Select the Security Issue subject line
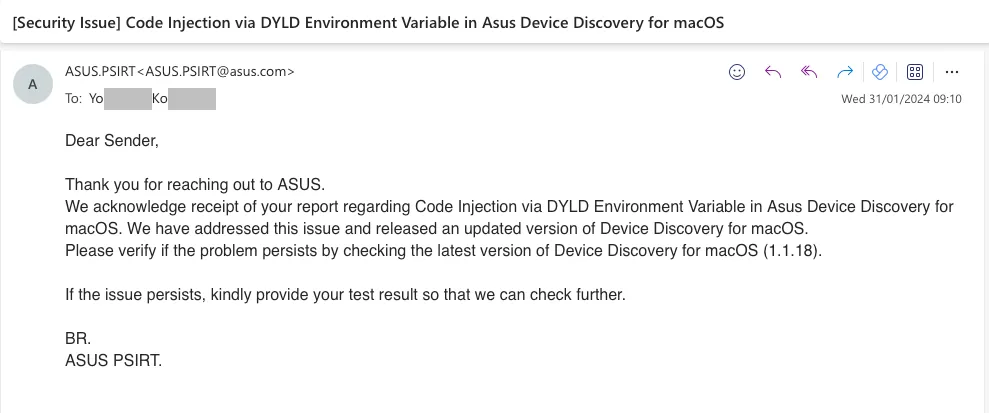The width and height of the screenshot is (989, 413). (368, 23)
